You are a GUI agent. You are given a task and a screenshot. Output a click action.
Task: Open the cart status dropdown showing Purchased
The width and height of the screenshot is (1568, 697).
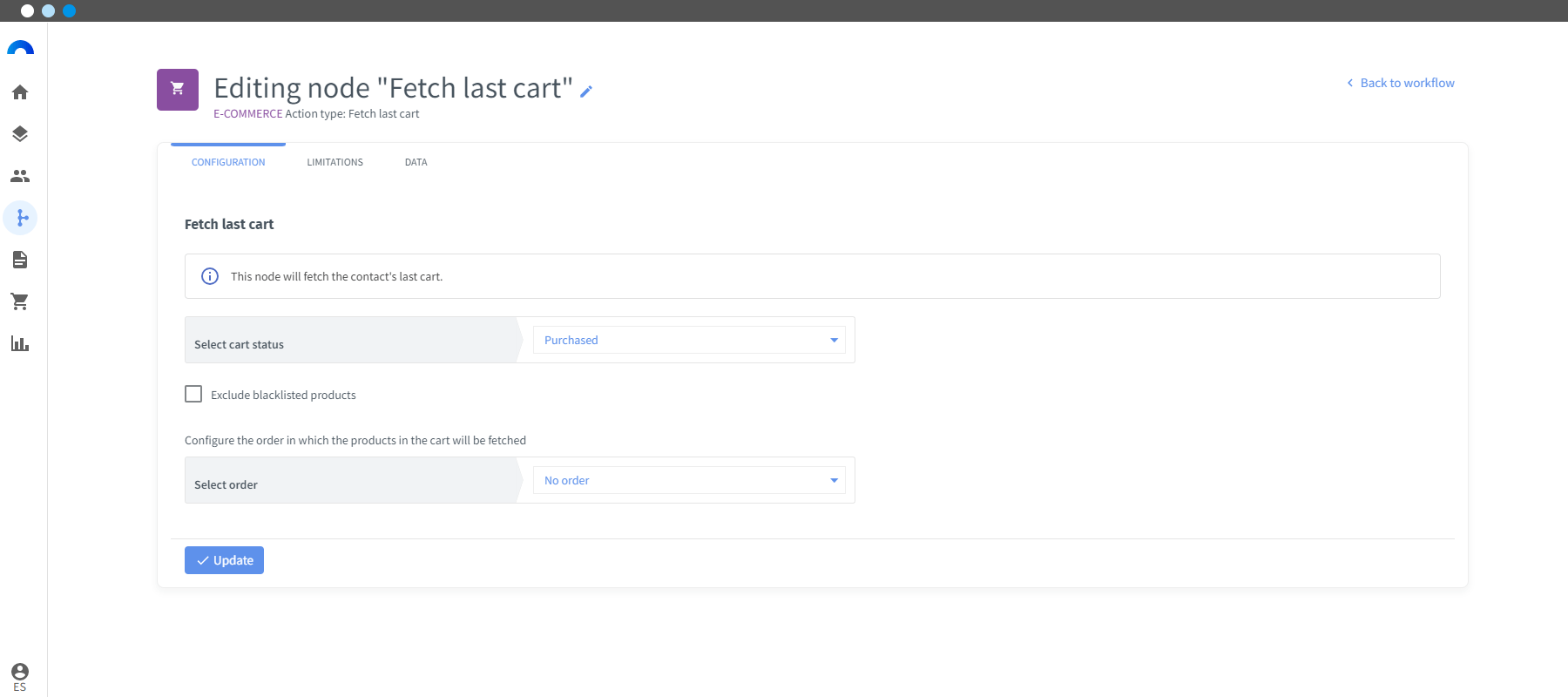[x=689, y=340]
